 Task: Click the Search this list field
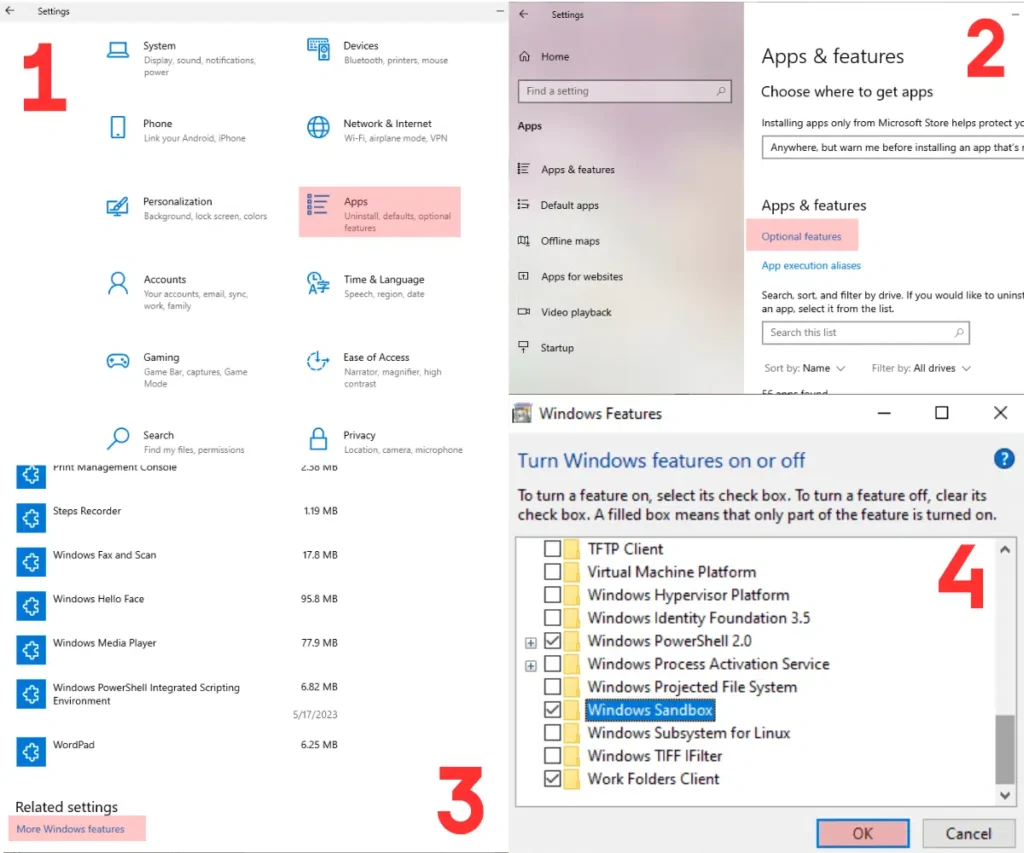865,332
